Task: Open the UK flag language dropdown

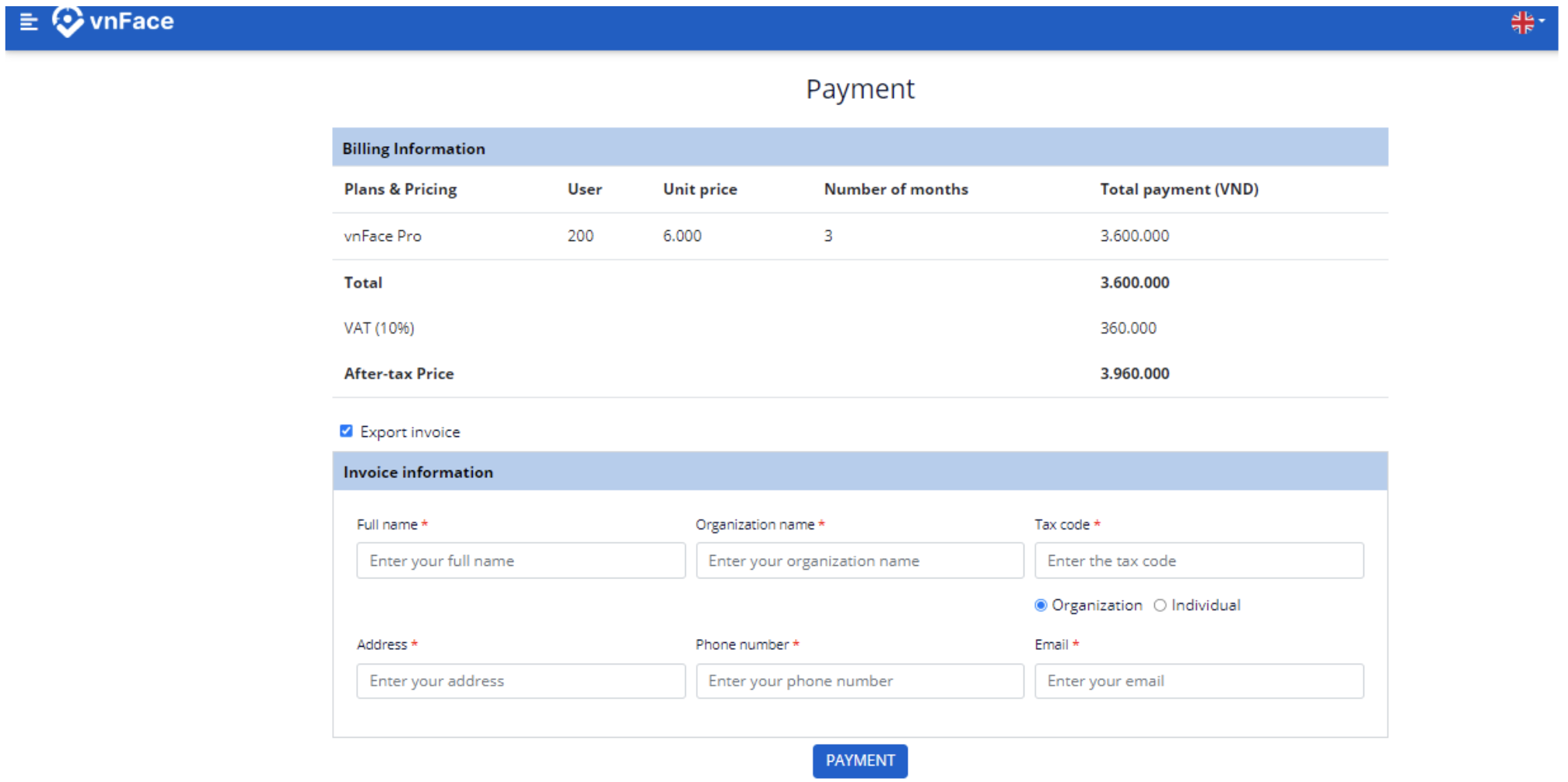Action: [x=1527, y=23]
